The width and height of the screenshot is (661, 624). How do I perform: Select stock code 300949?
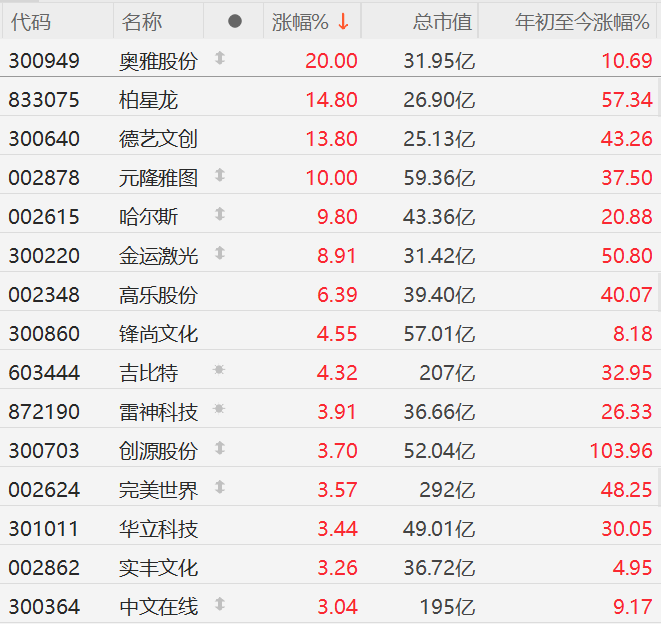tap(44, 61)
